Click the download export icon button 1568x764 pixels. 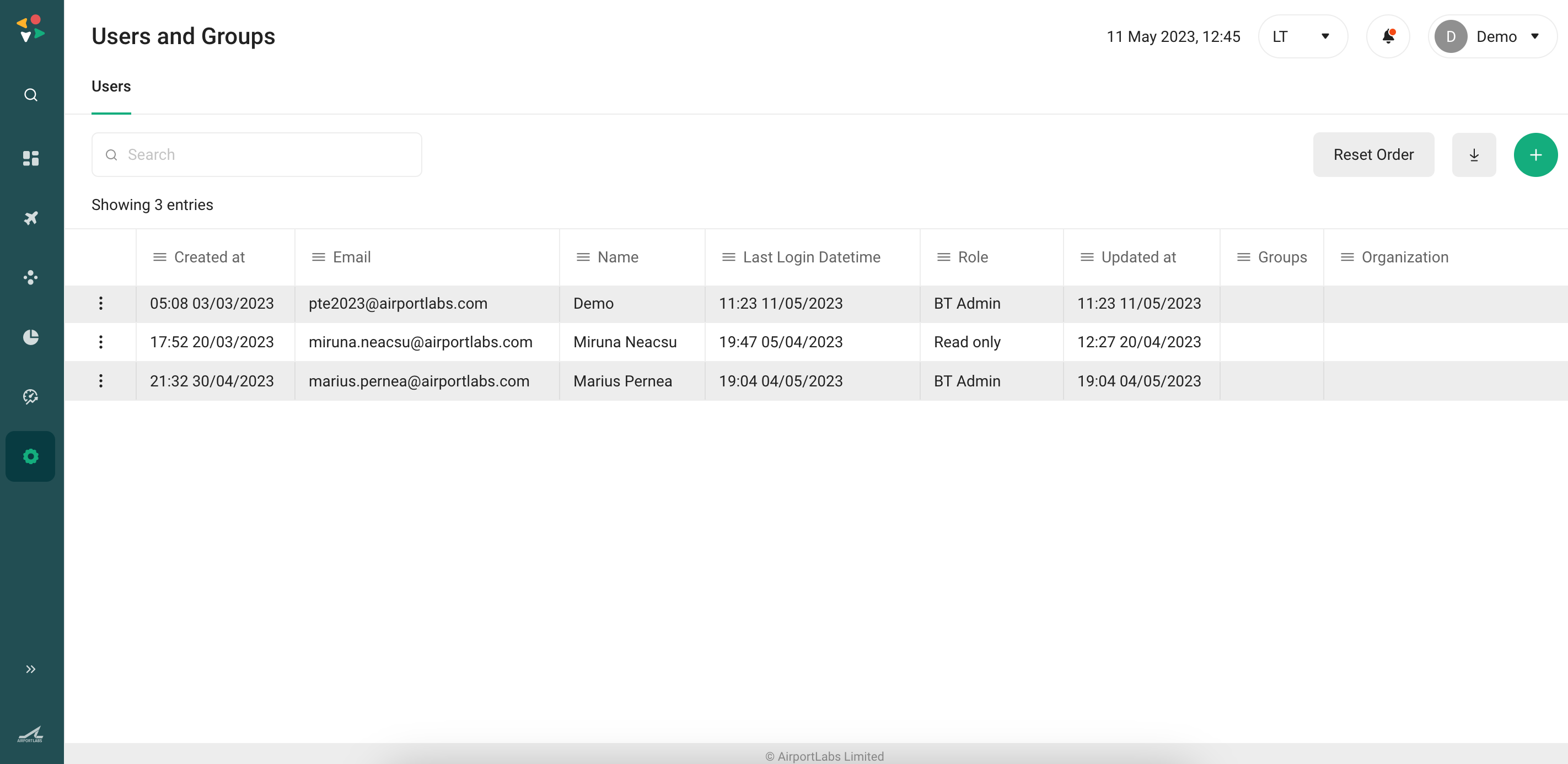1474,155
